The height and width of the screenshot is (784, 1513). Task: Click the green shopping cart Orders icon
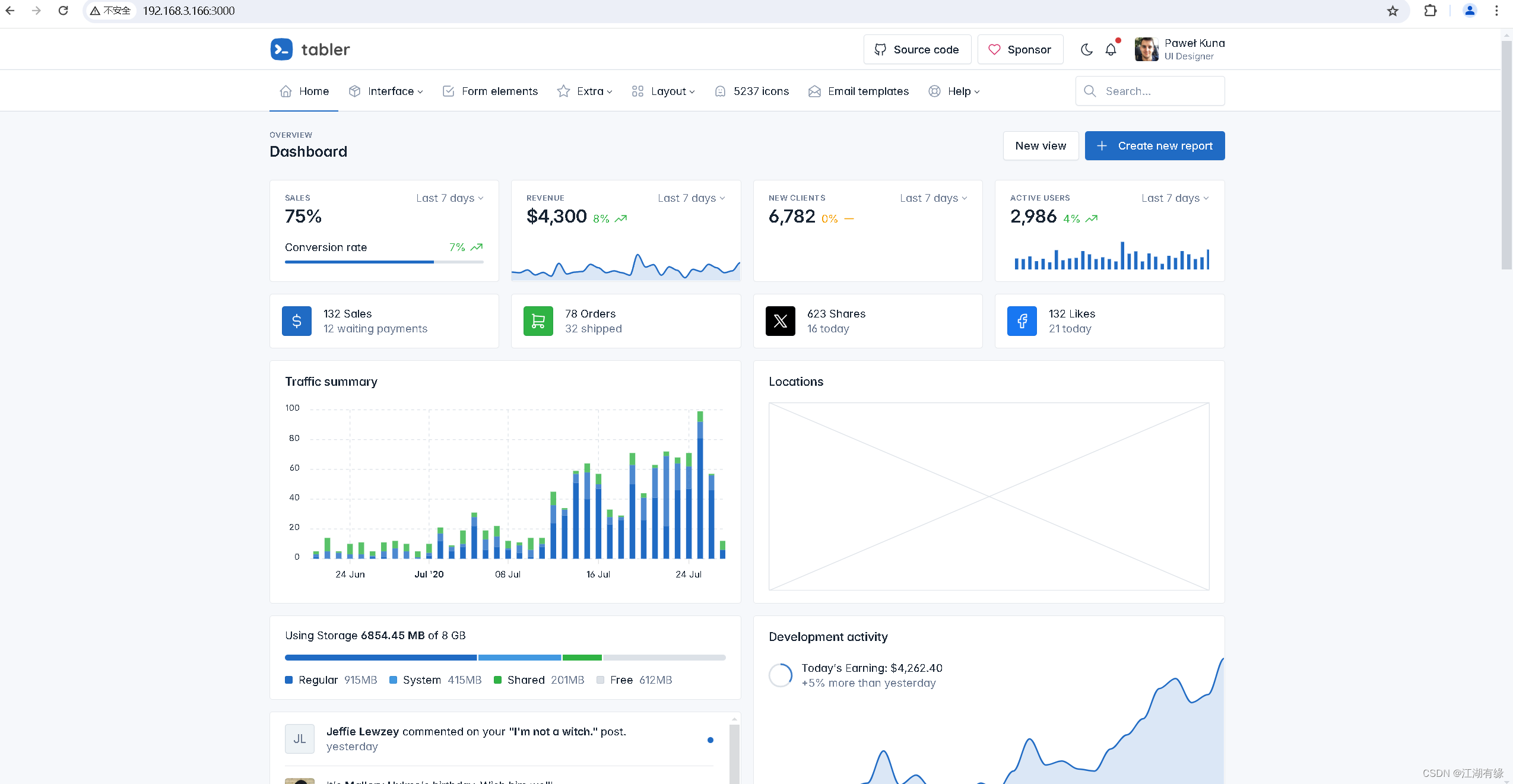click(x=538, y=321)
